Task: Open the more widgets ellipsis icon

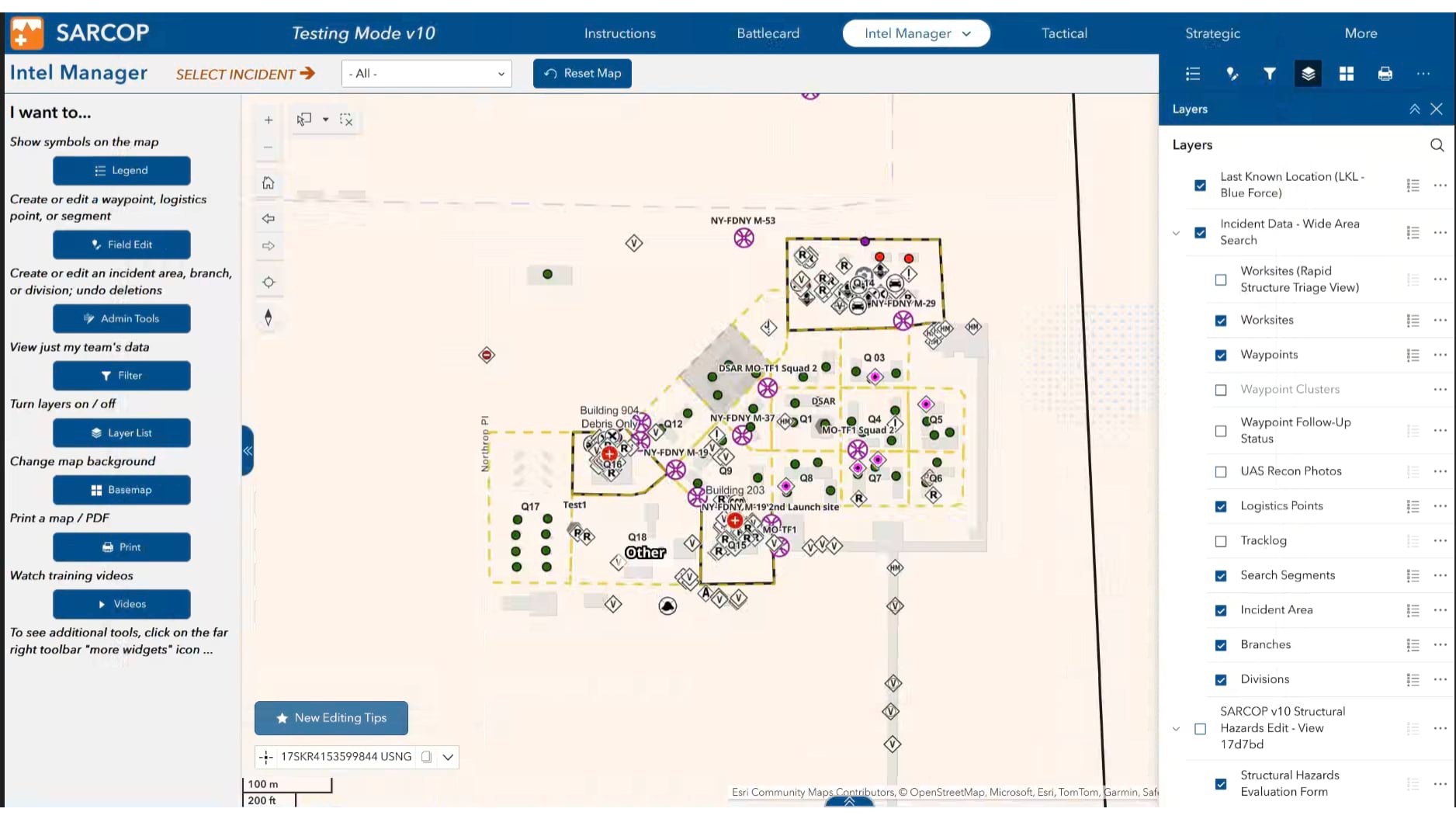Action: click(x=1424, y=74)
